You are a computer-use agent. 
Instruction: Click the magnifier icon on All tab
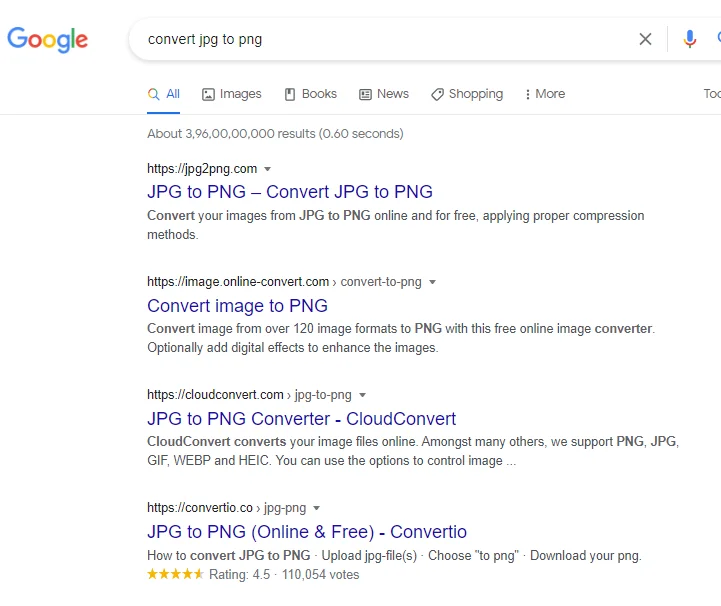click(154, 94)
